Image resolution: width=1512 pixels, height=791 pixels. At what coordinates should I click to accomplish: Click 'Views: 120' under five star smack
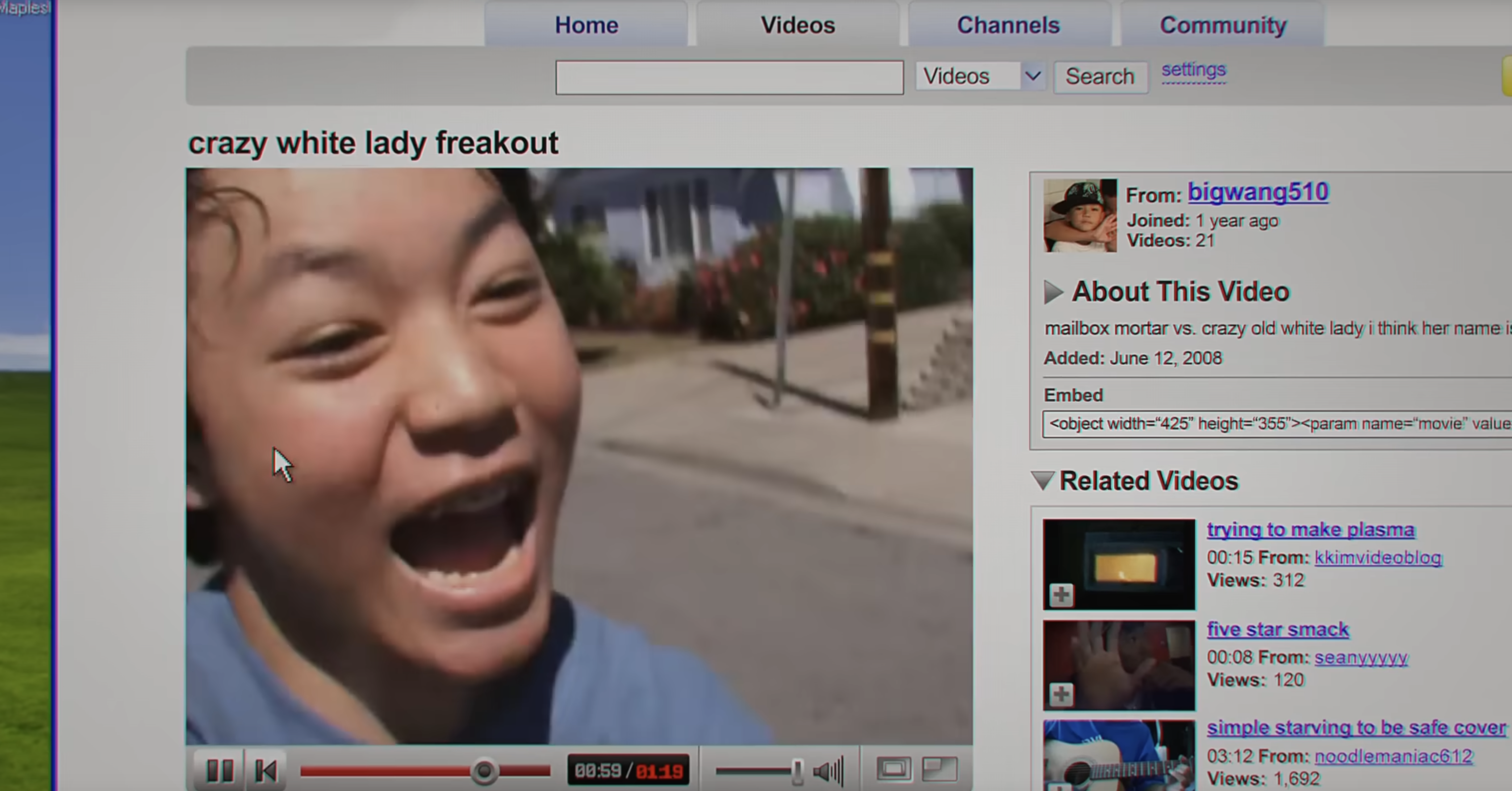pyautogui.click(x=1255, y=680)
